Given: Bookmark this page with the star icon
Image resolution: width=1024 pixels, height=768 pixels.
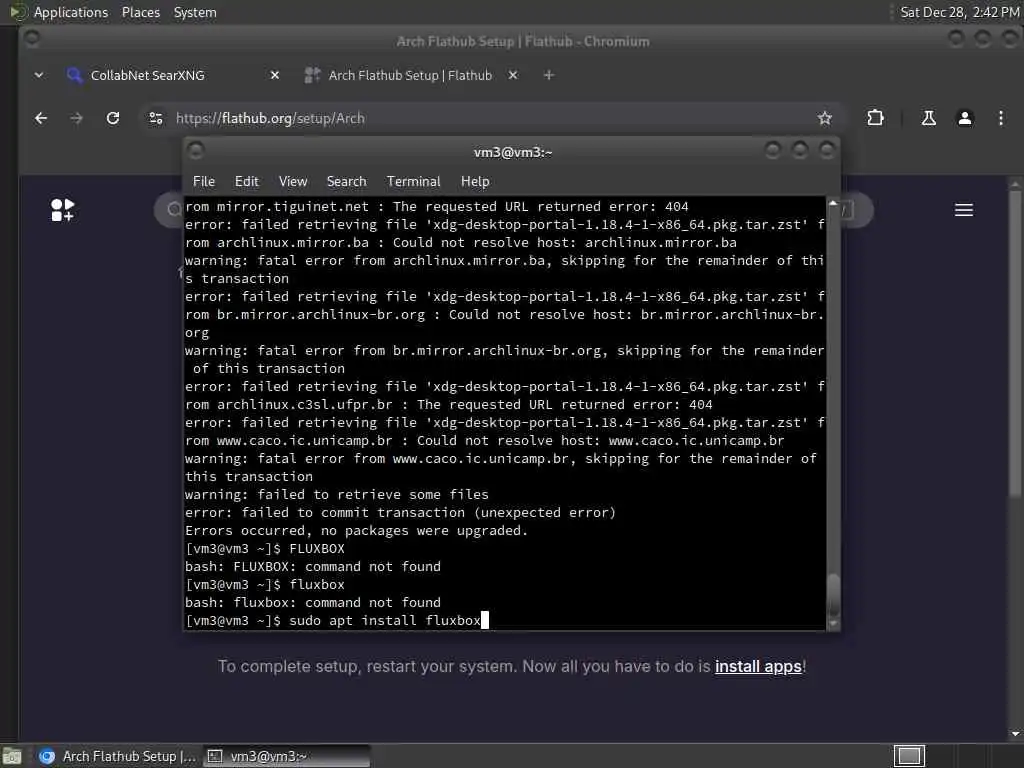Looking at the screenshot, I should (x=825, y=118).
